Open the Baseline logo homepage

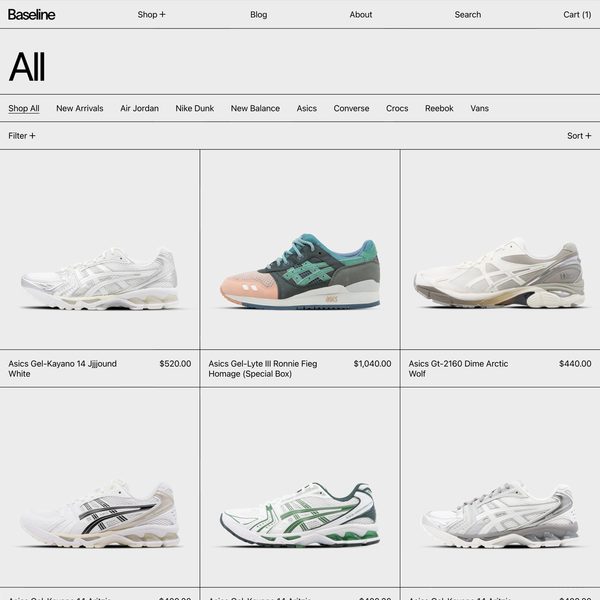32,15
